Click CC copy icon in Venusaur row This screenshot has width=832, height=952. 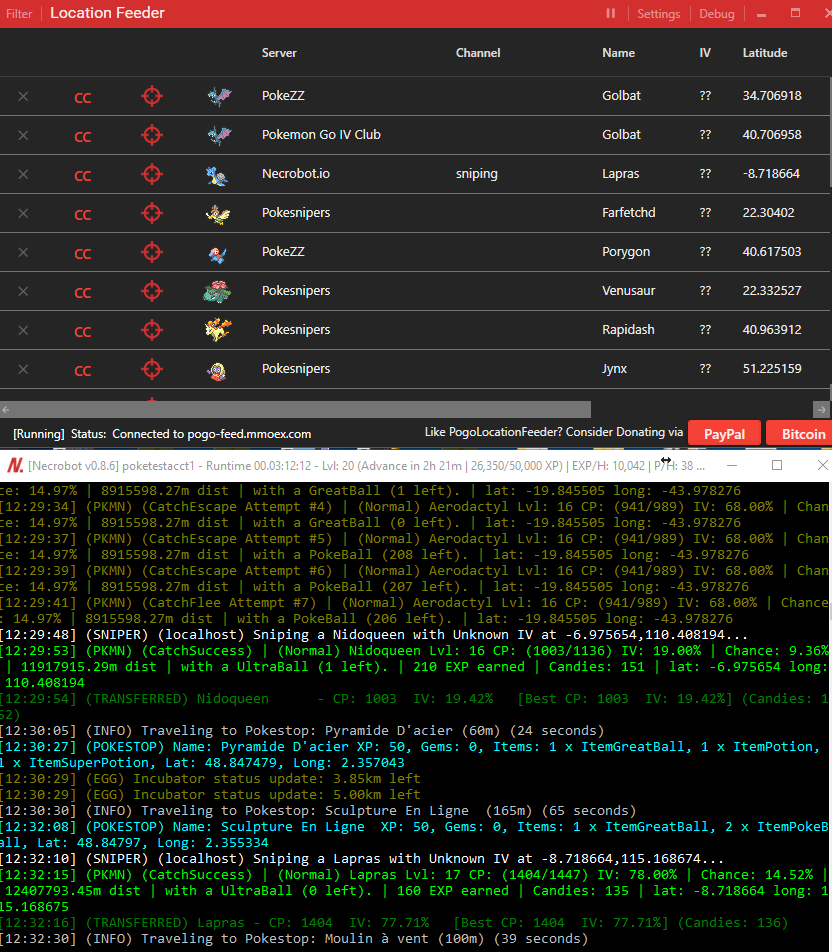[83, 293]
